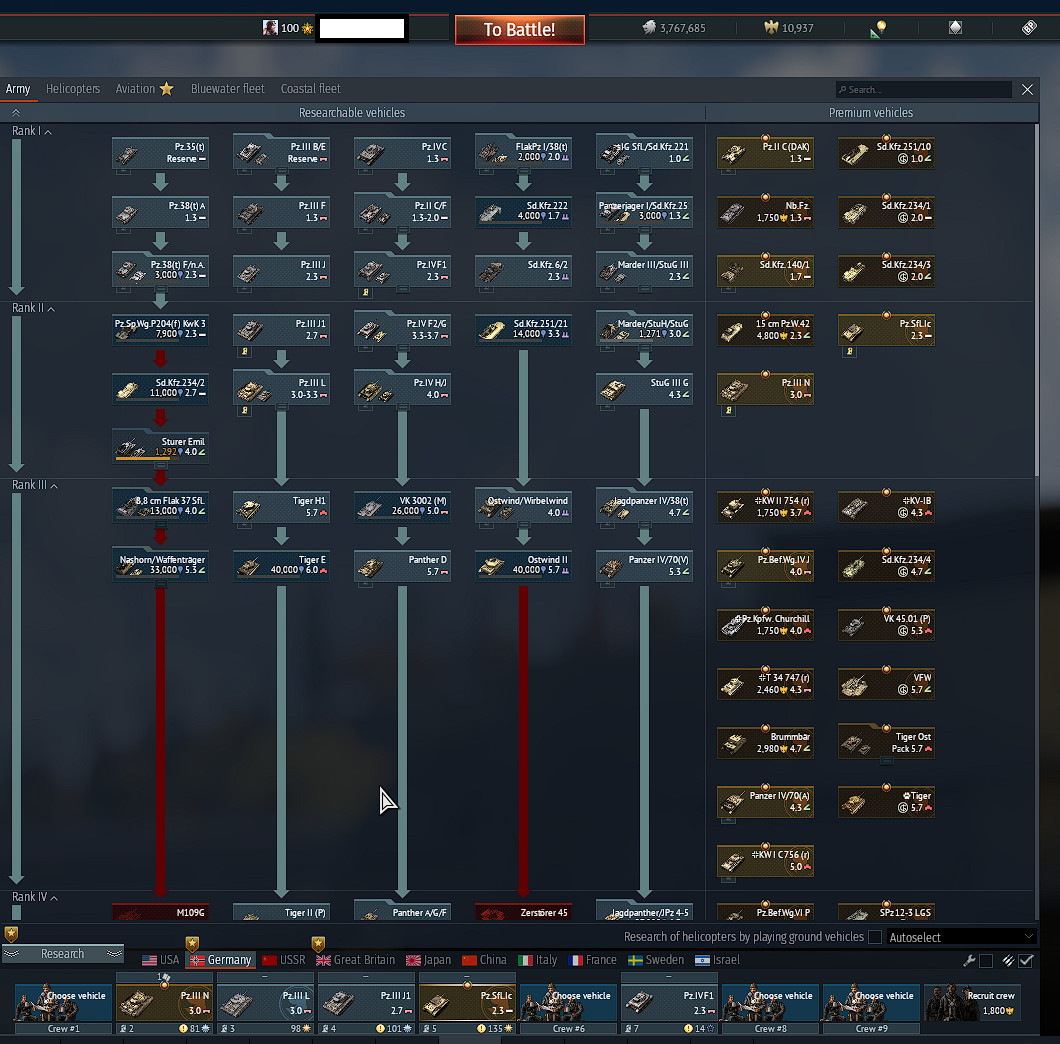Uncheck the checked box at bottom right corner

point(1026,961)
